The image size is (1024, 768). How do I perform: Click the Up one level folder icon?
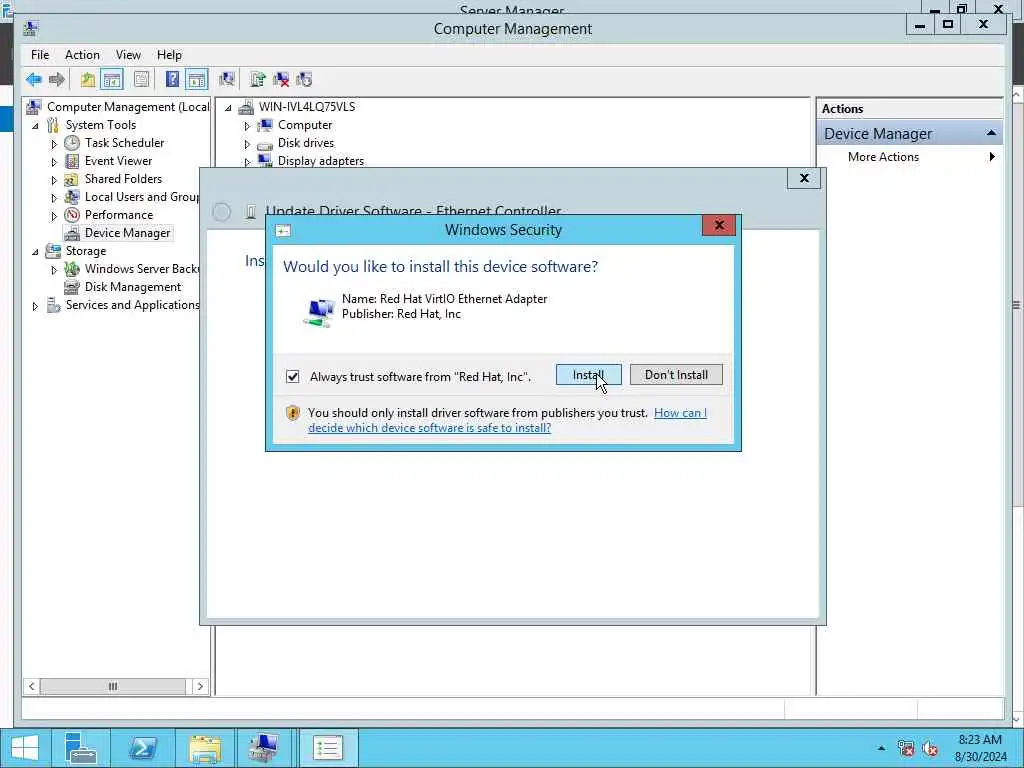[88, 80]
